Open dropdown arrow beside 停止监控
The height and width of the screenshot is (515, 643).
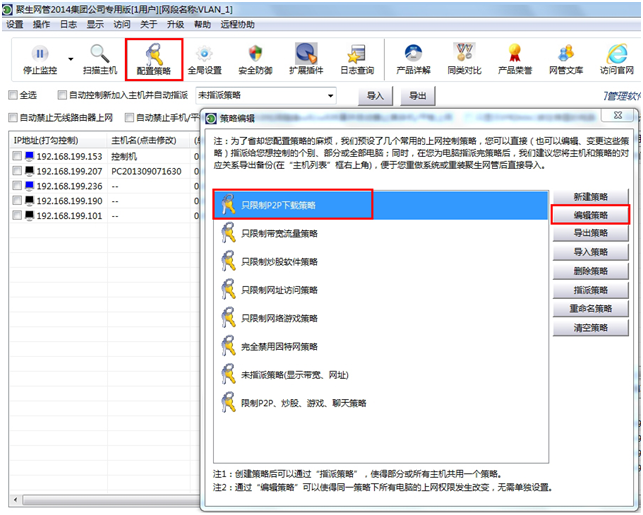[71, 59]
